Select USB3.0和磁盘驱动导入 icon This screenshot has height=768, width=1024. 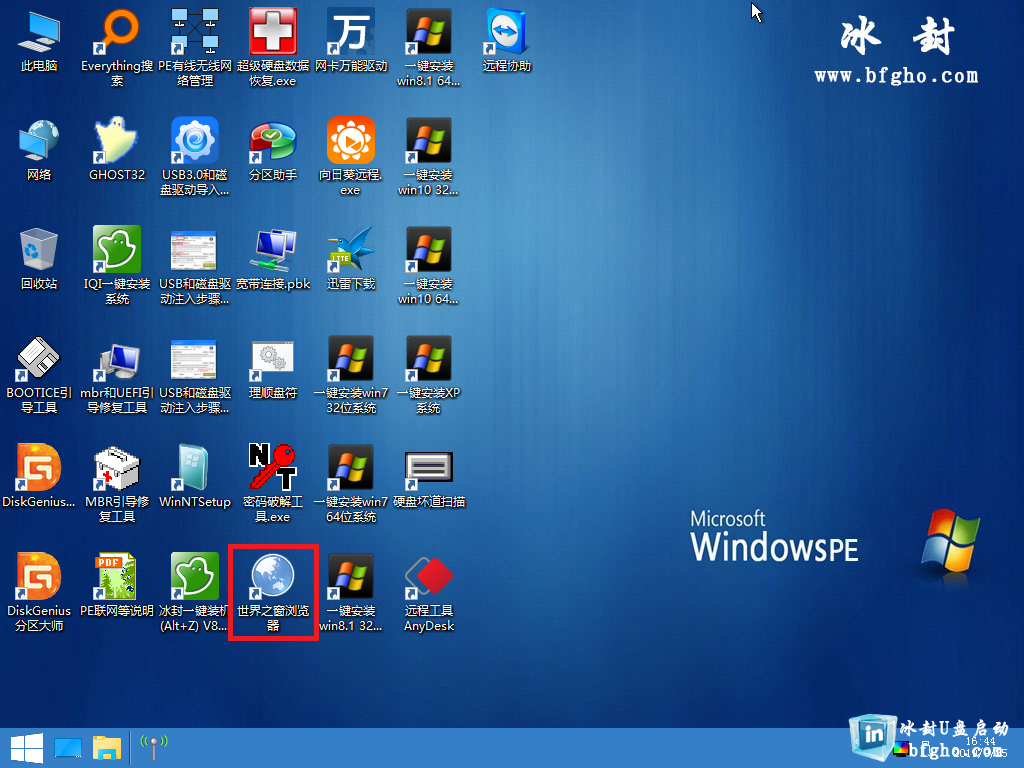[x=195, y=156]
